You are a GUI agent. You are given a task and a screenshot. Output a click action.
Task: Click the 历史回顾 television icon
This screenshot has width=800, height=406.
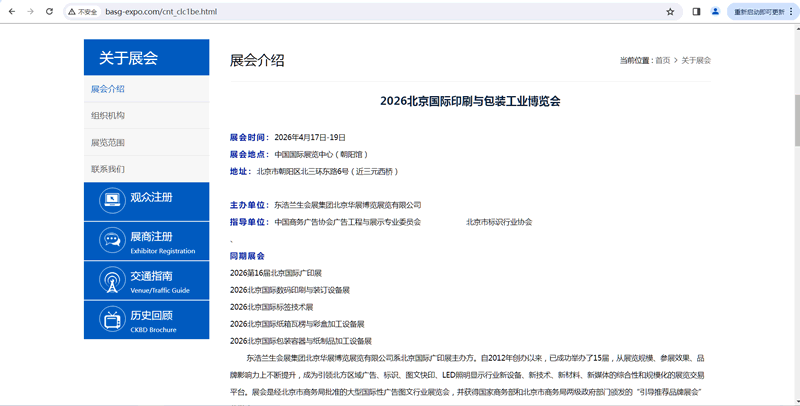[112, 320]
